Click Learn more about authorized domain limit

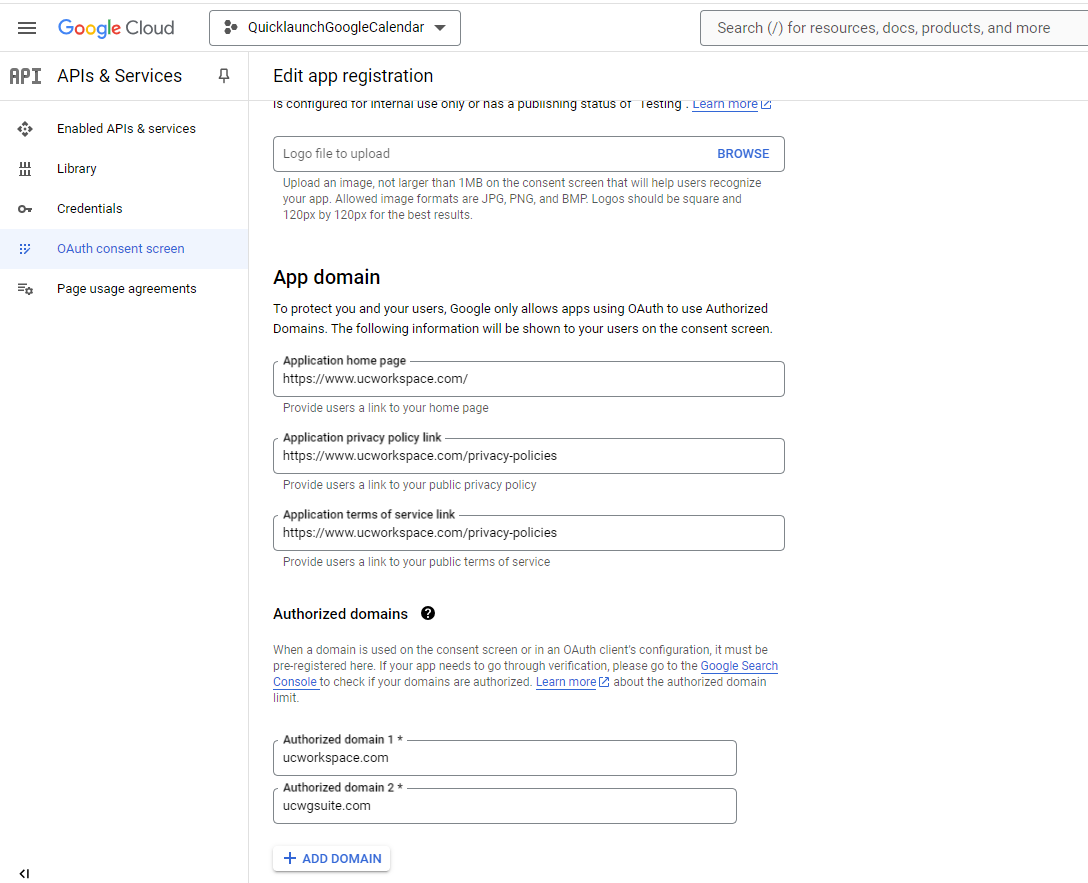566,682
